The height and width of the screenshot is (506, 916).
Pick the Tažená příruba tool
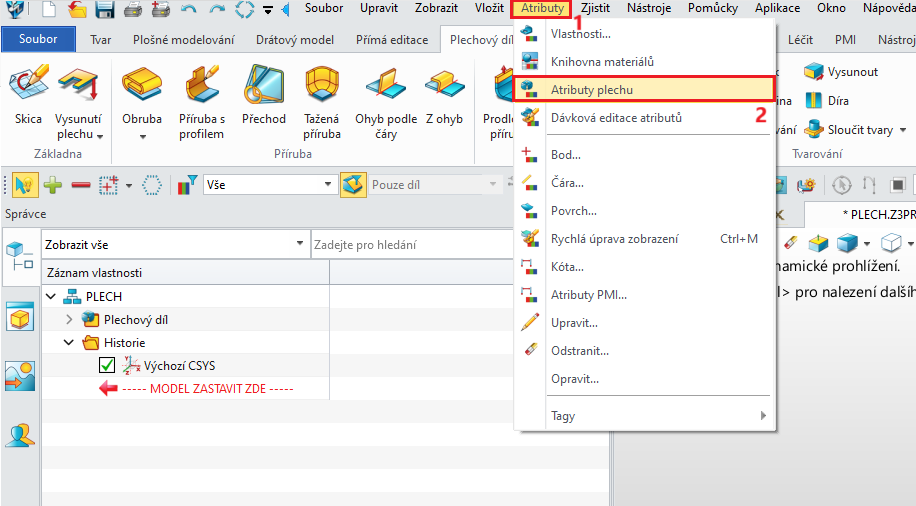(x=322, y=103)
